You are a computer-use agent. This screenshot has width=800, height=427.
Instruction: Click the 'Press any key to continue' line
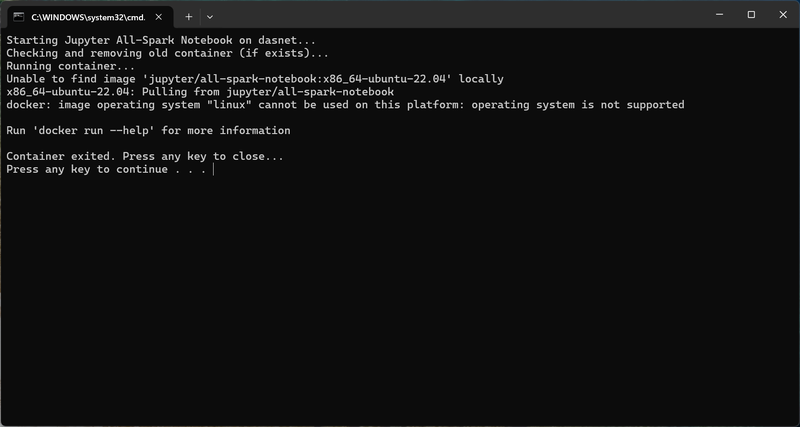[106, 169]
